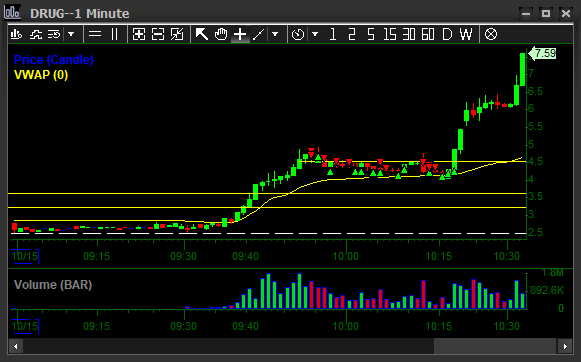Screen dimensions: 581x362
Task: Switch to Daily (D) interval
Action: (x=447, y=34)
